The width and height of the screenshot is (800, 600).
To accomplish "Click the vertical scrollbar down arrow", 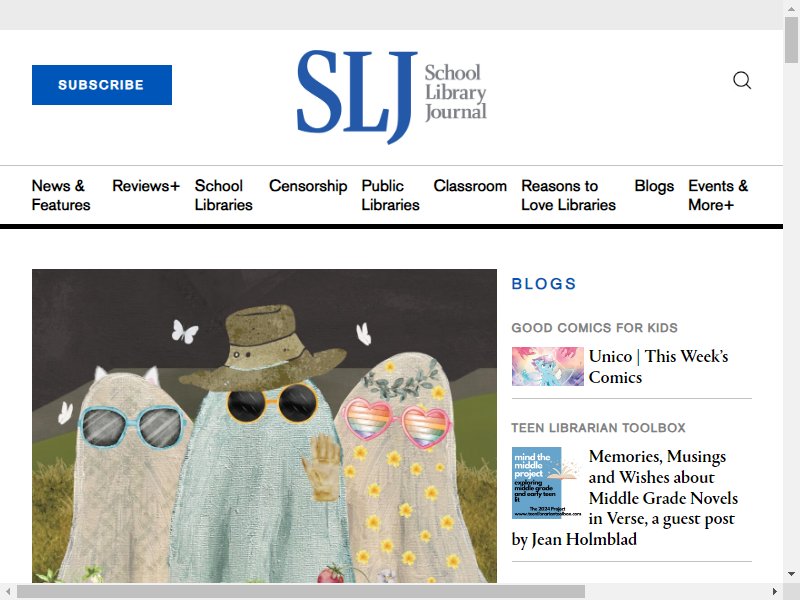I will (x=791, y=574).
